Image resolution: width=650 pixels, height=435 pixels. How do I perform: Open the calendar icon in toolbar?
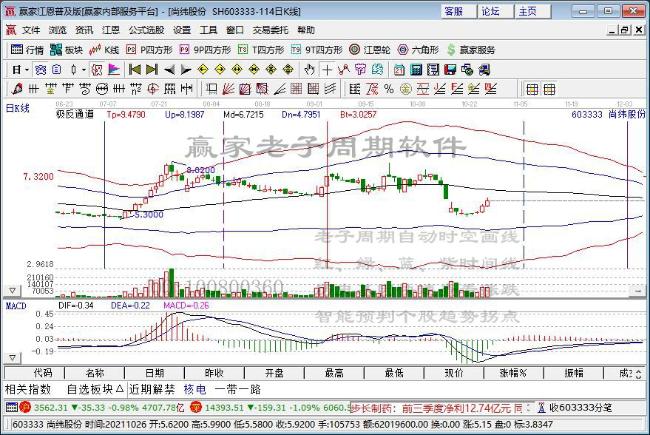[399, 70]
